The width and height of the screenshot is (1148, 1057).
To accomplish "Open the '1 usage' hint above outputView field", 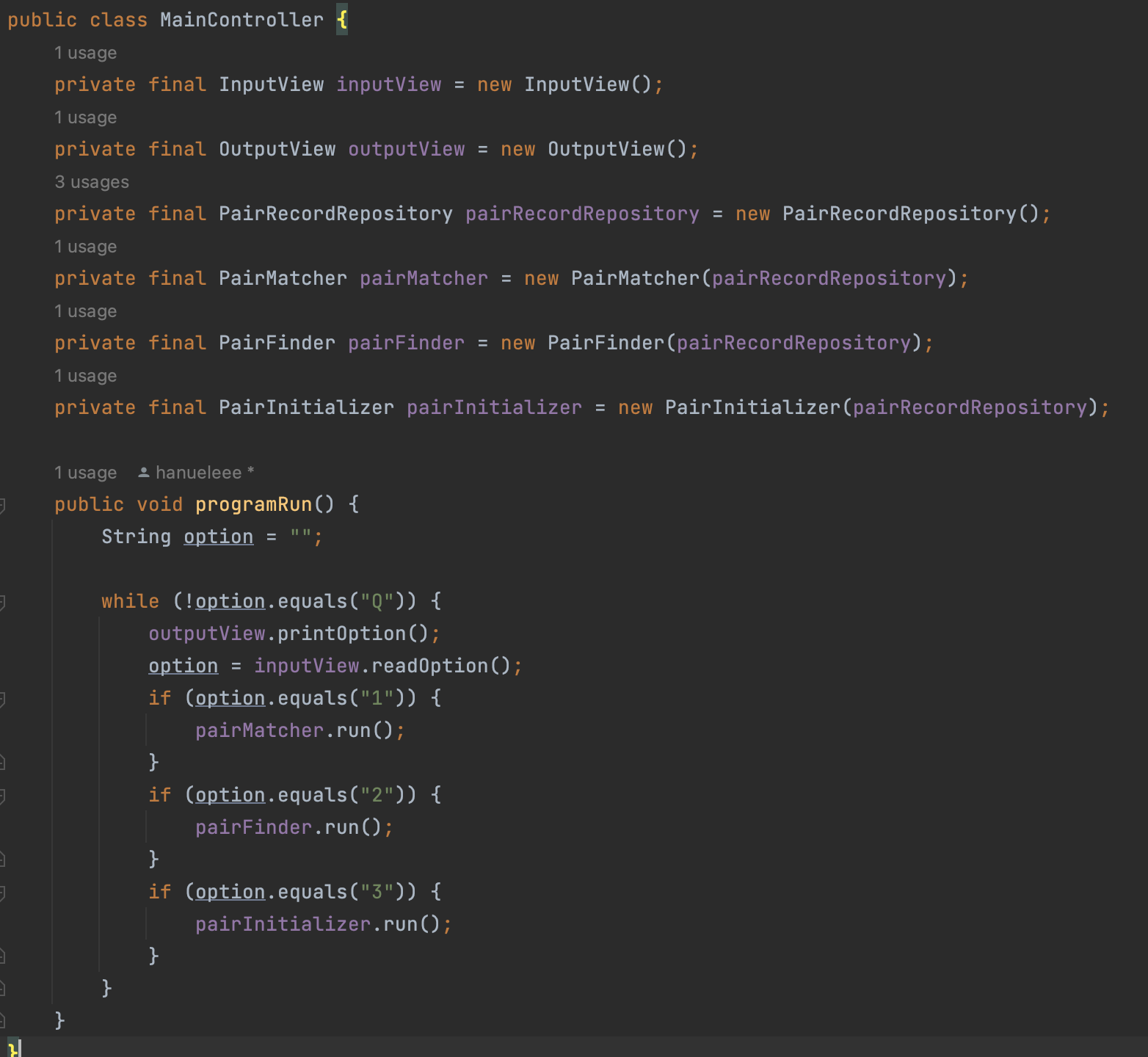I will click(x=85, y=117).
